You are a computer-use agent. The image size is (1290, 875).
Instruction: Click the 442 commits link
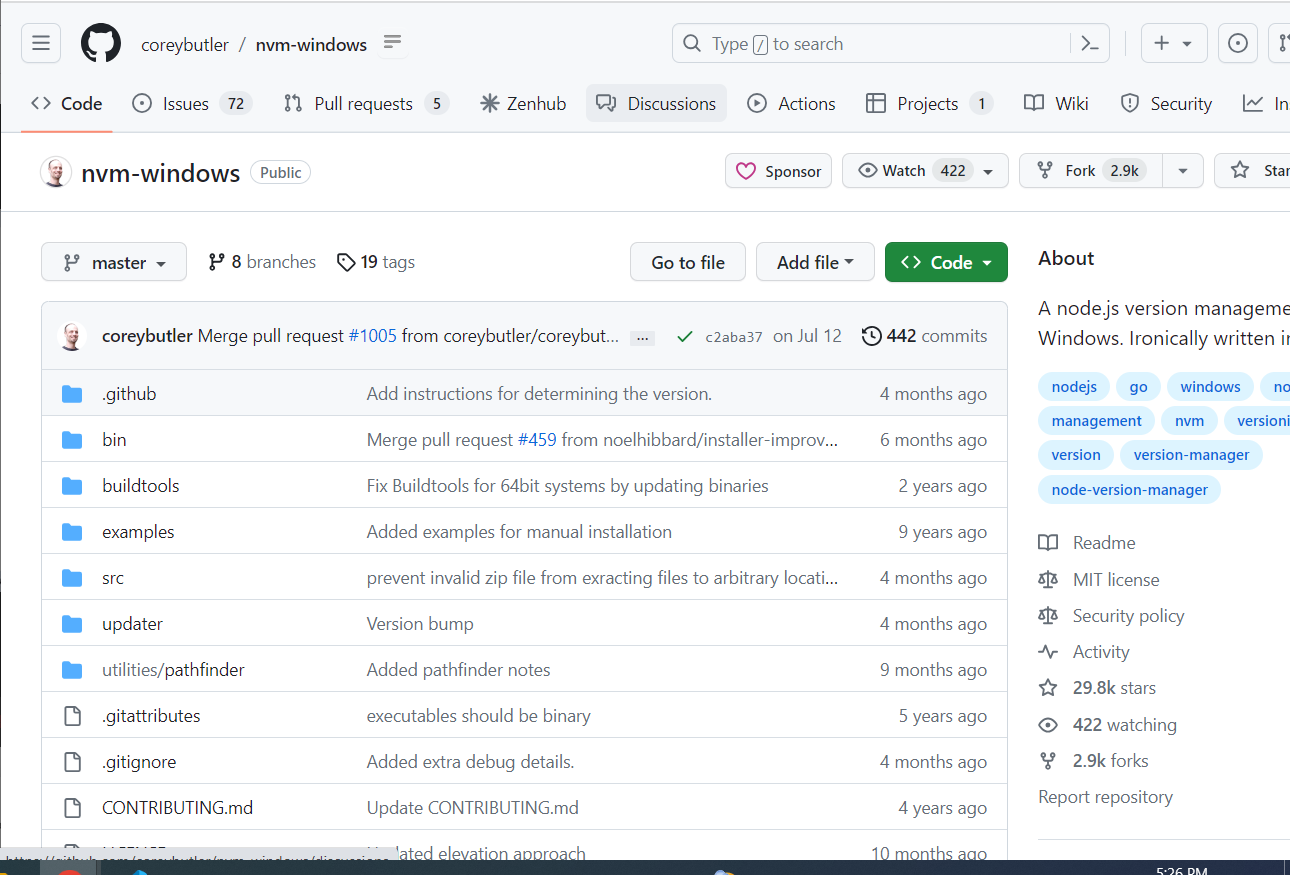(924, 336)
